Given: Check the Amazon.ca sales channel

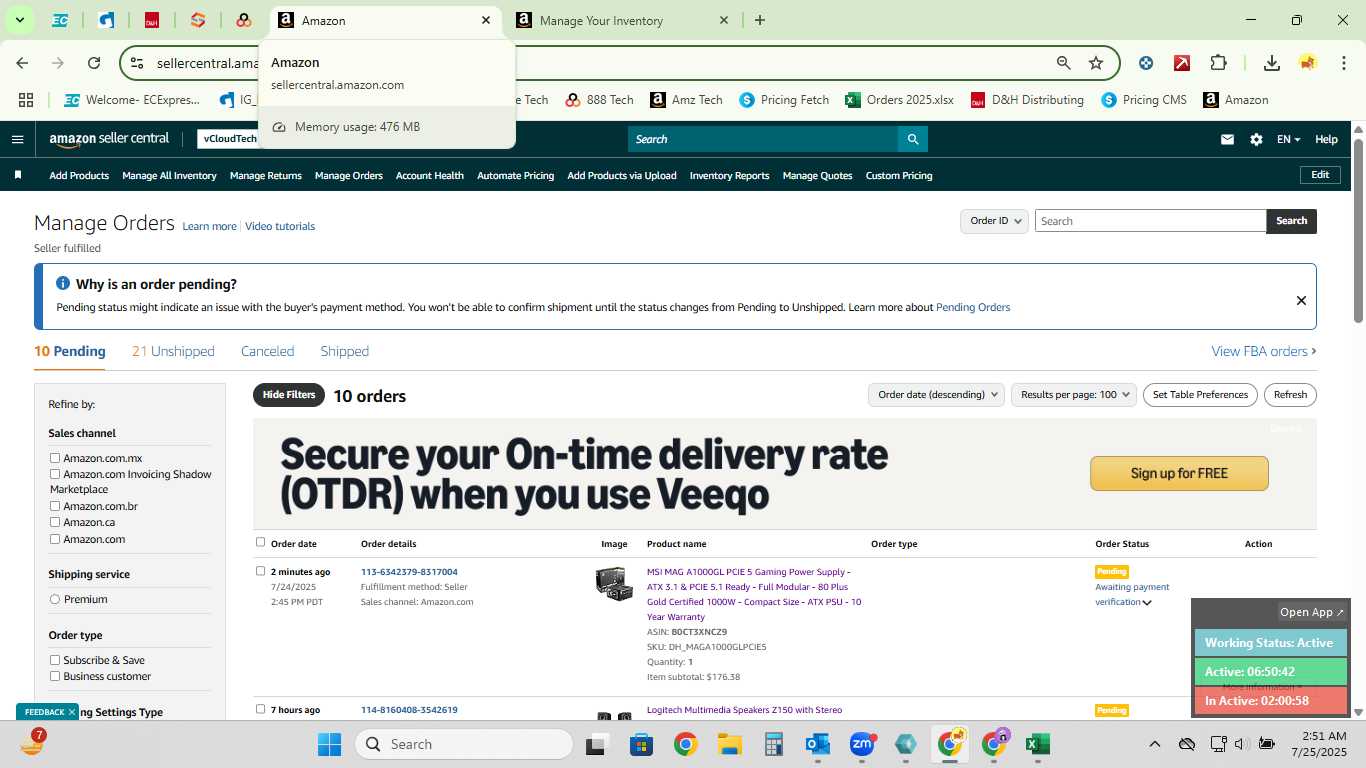Looking at the screenshot, I should [55, 522].
